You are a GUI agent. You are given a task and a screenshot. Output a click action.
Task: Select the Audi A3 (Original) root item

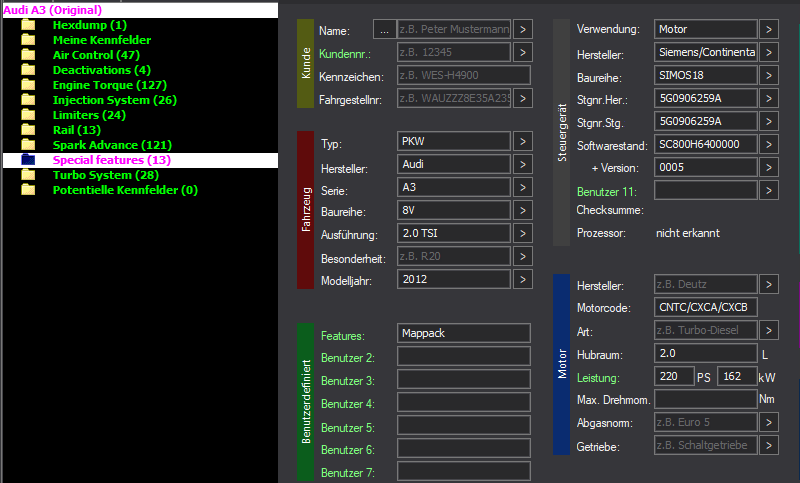pos(140,10)
